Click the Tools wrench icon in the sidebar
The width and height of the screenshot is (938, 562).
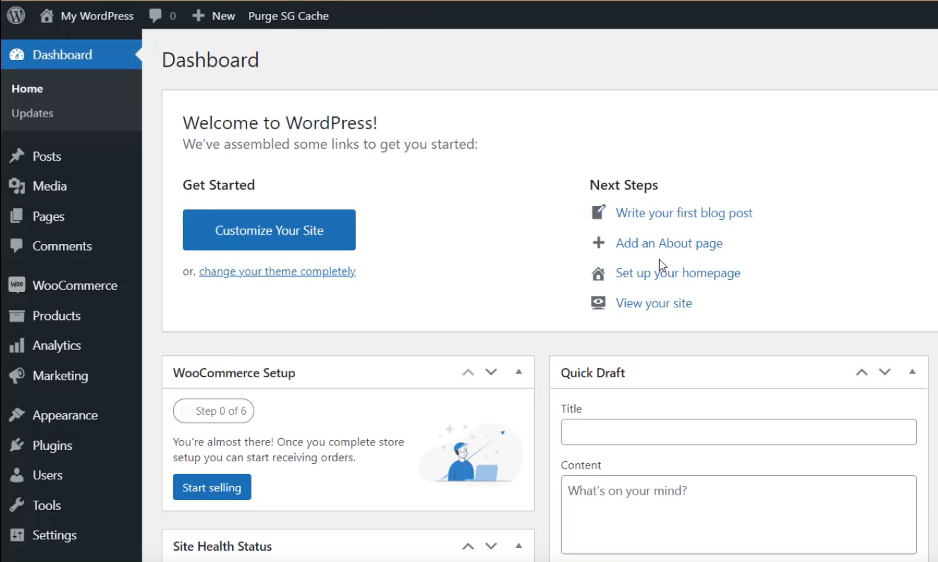tap(17, 505)
